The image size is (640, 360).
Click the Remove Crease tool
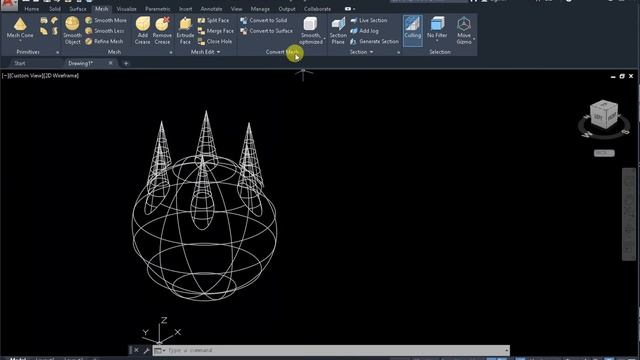162,30
